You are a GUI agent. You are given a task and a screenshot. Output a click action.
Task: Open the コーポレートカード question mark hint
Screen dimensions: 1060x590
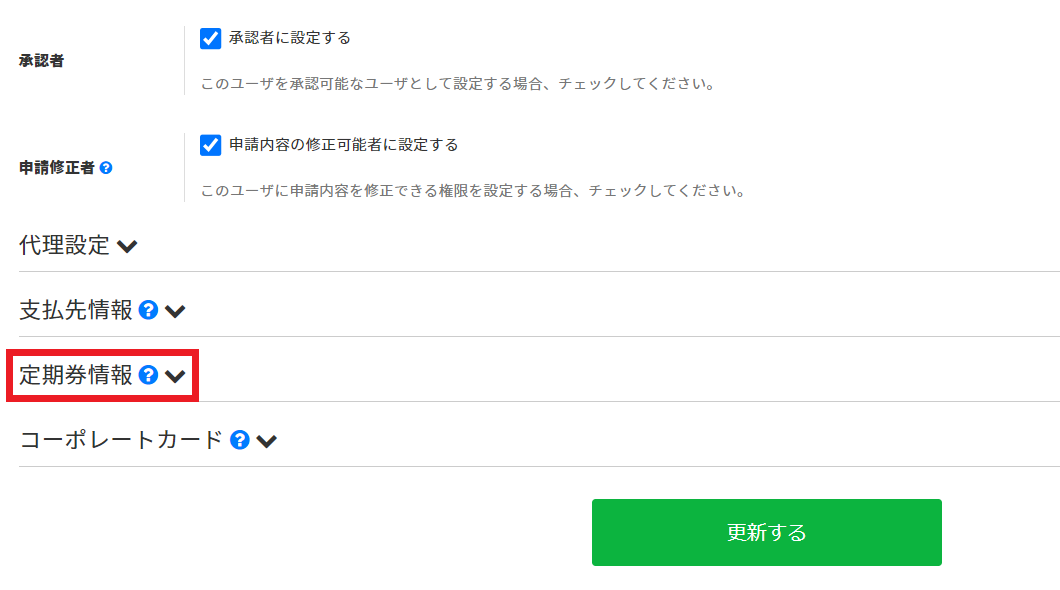238,438
